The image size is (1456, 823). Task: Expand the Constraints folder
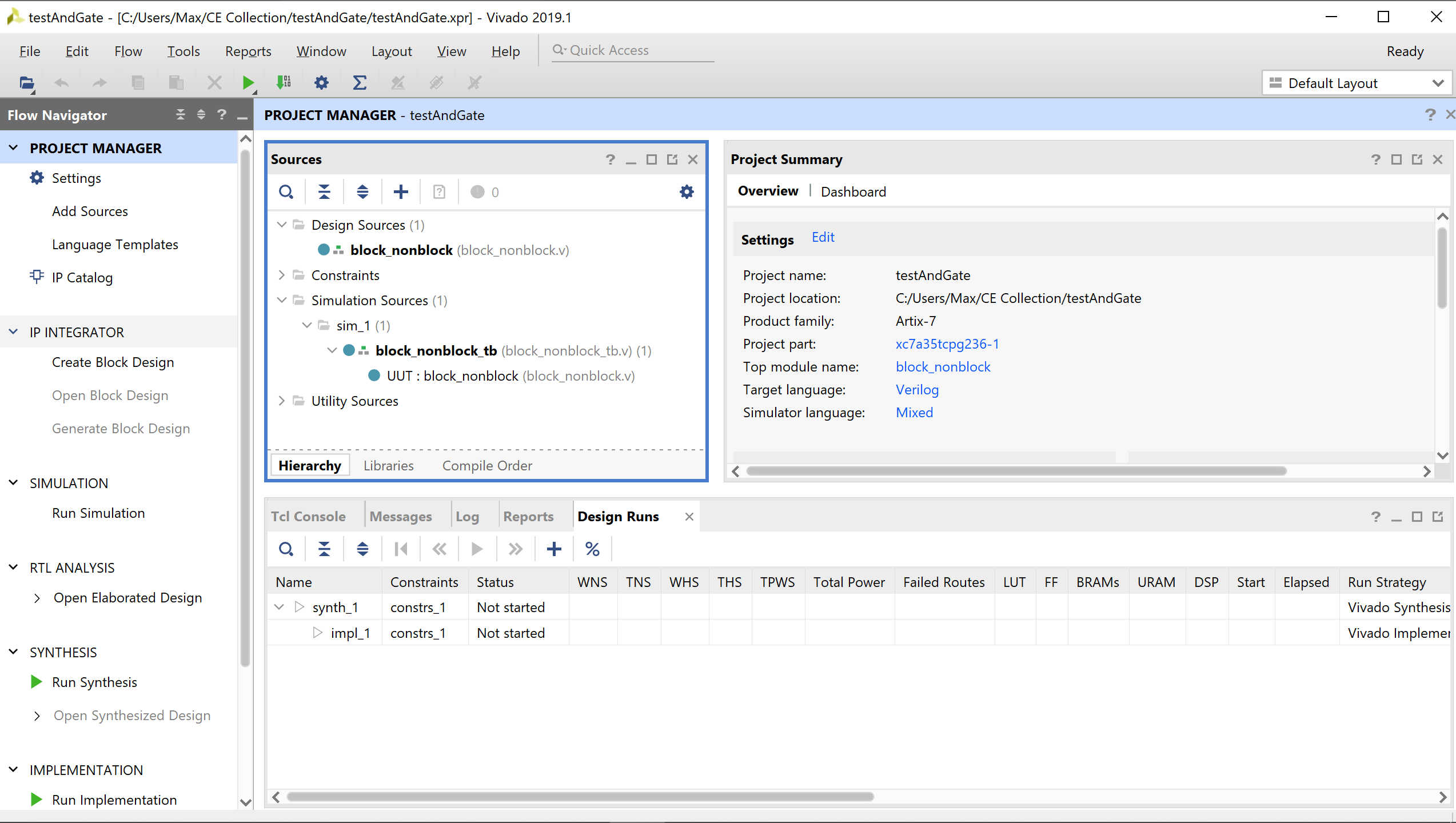[281, 275]
